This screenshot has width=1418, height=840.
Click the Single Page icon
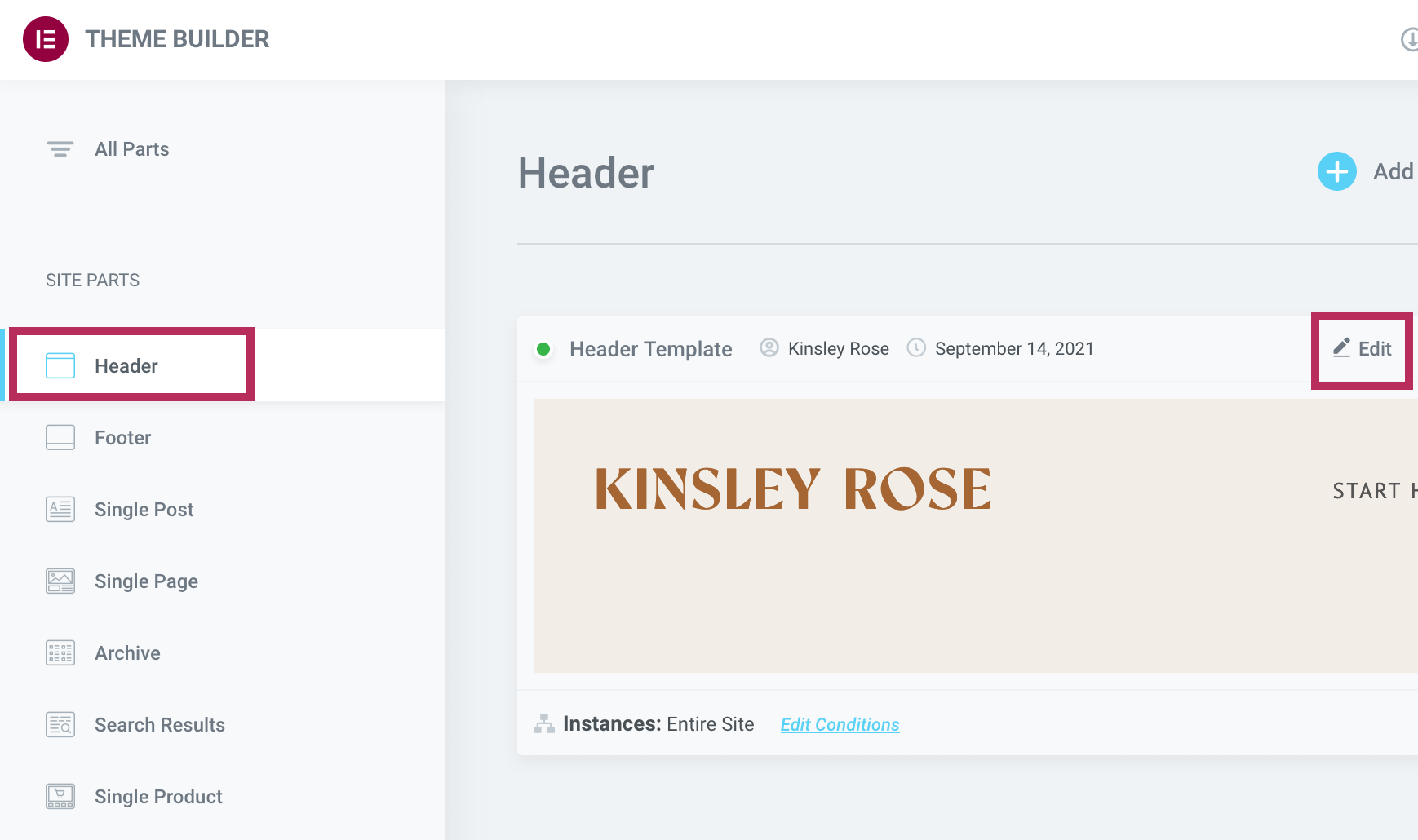pyautogui.click(x=60, y=581)
